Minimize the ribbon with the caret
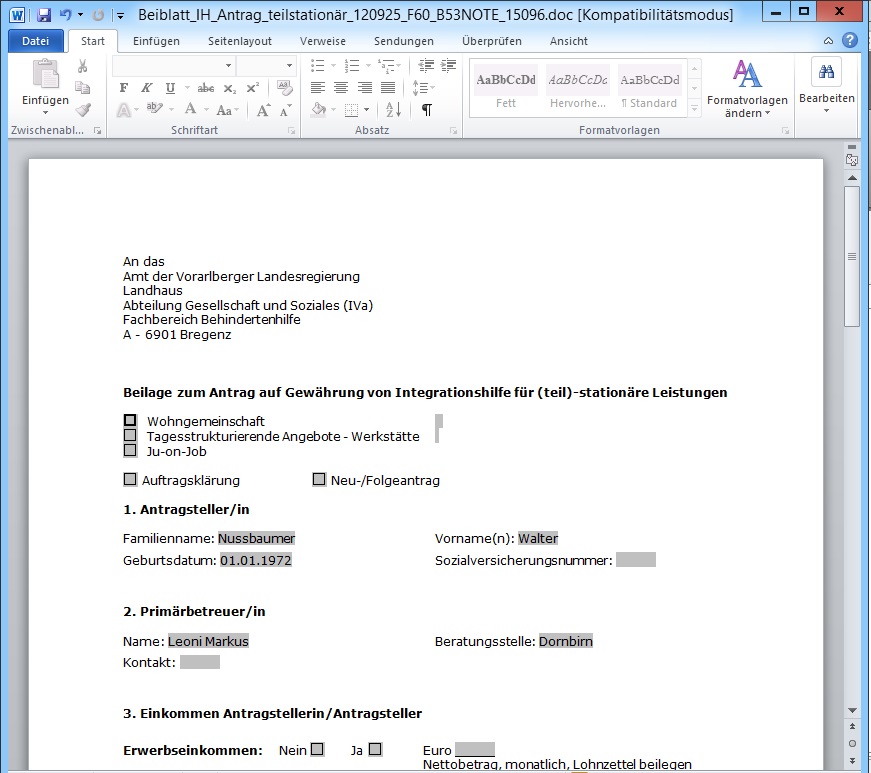Image resolution: width=871 pixels, height=773 pixels. coord(828,41)
